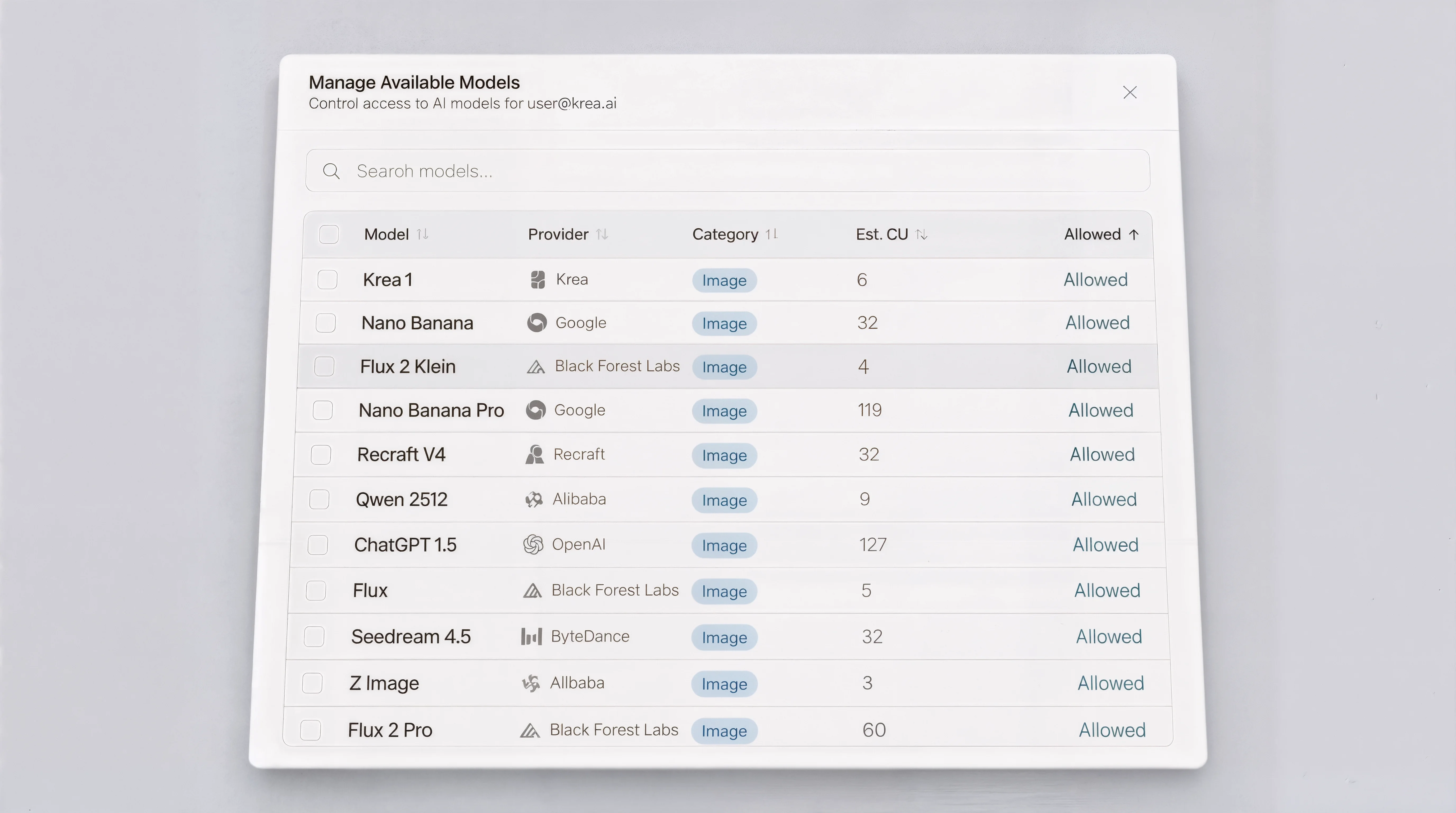Check the Krea 1 row checkbox
Viewport: 1456px width, 813px height.
click(x=327, y=279)
